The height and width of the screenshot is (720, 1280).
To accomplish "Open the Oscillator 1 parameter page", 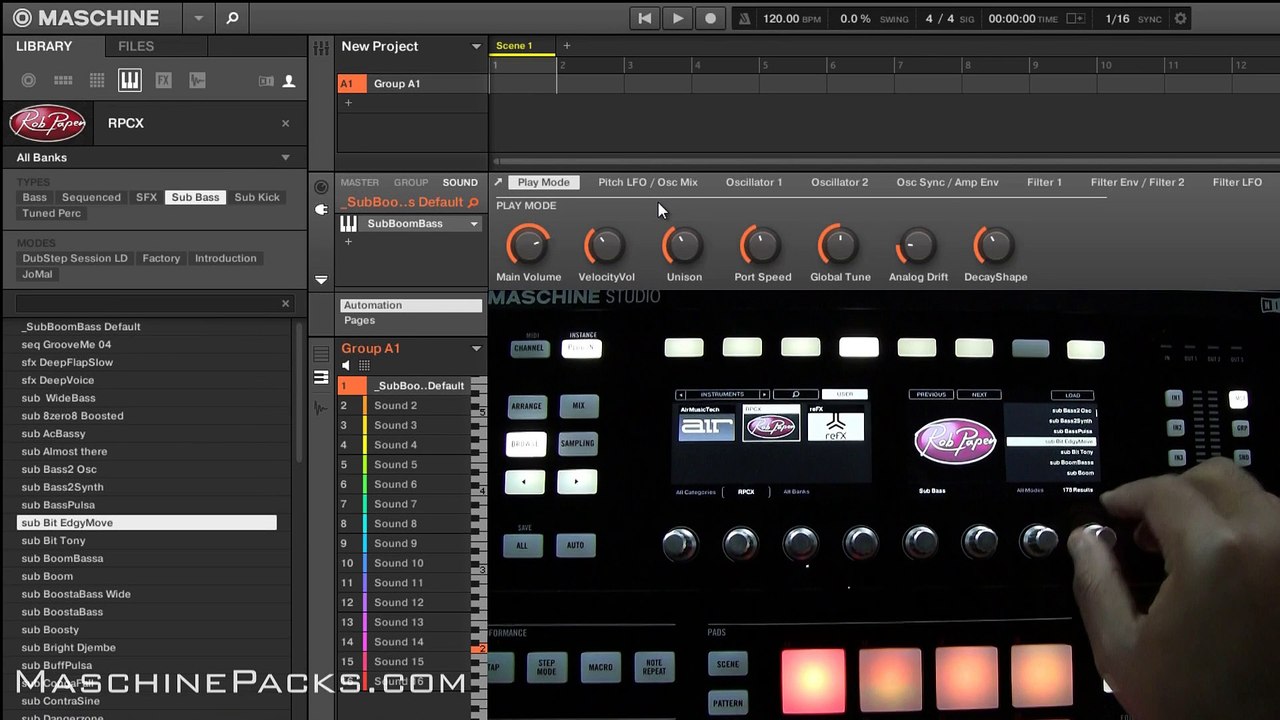I will tap(754, 182).
